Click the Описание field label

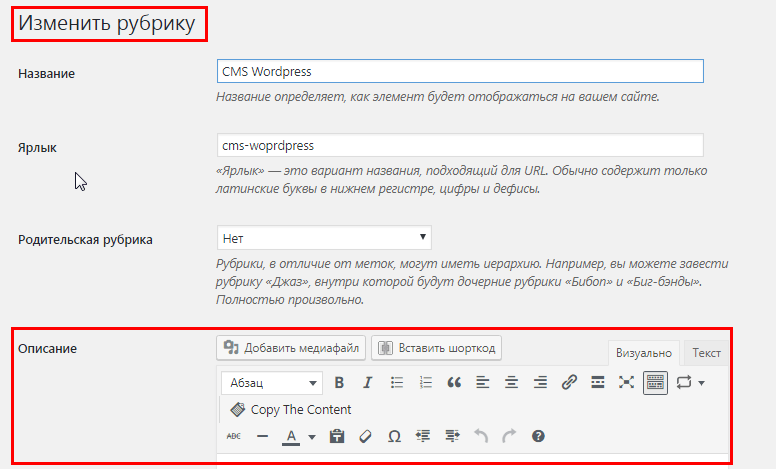tap(48, 348)
